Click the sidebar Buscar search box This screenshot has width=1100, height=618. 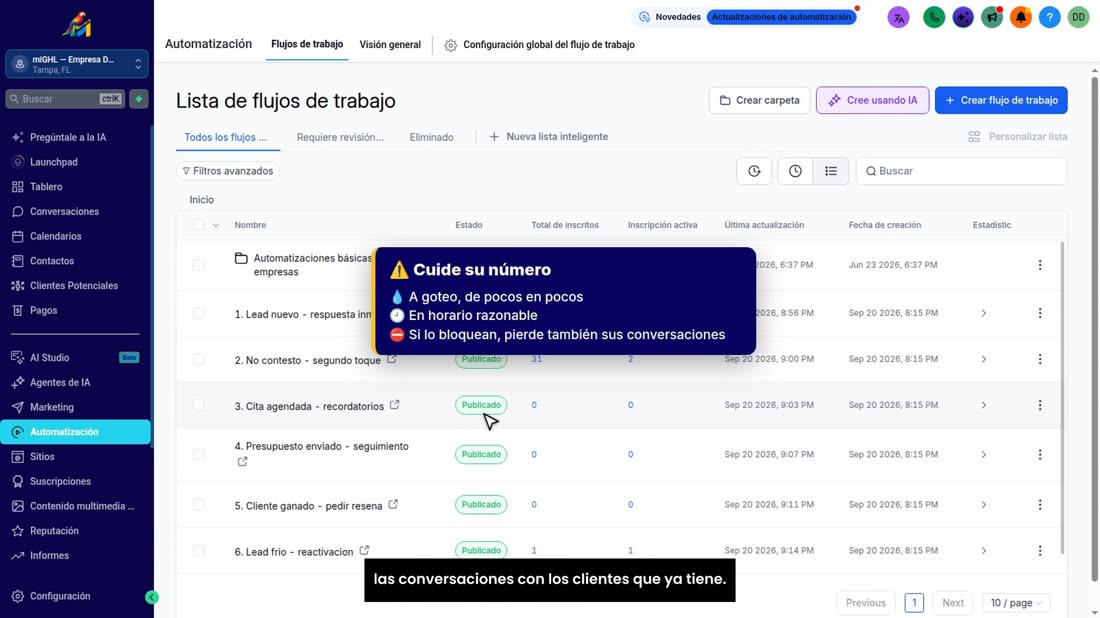65,99
